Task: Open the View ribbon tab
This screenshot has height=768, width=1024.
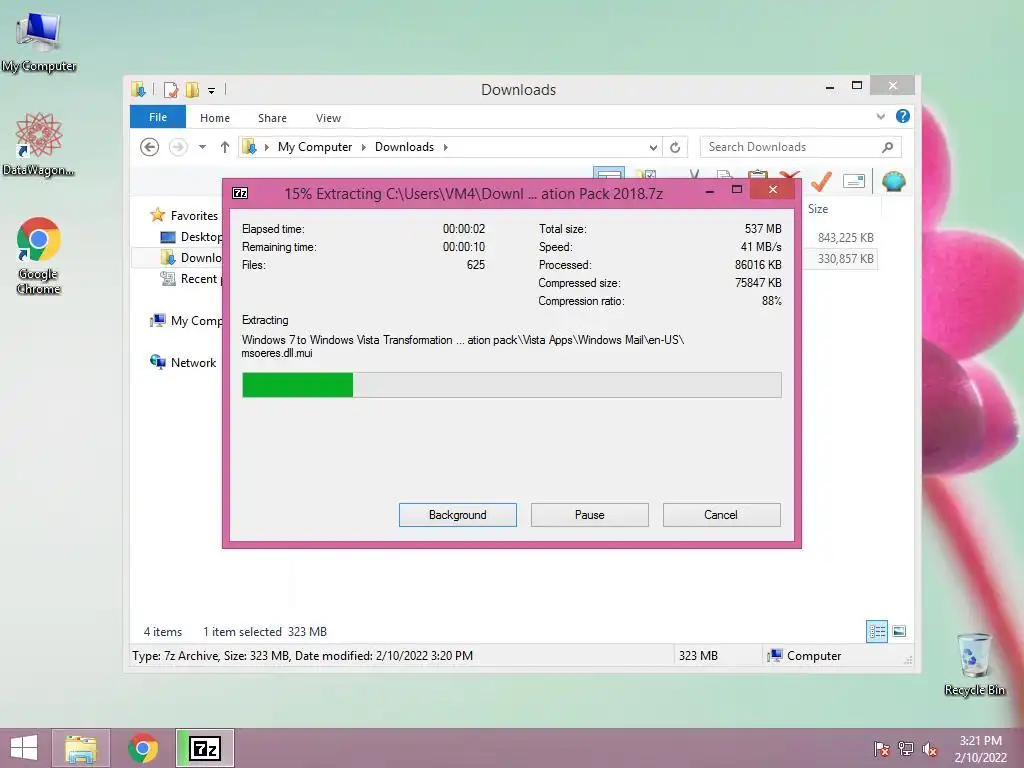Action: click(x=328, y=118)
